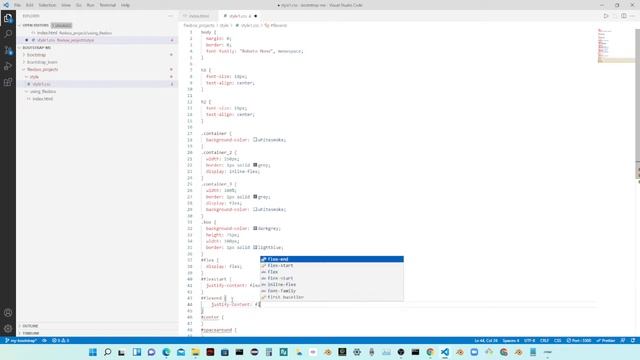640x360 pixels.
Task: Expand the bootstrap folder
Action: click(x=36, y=55)
